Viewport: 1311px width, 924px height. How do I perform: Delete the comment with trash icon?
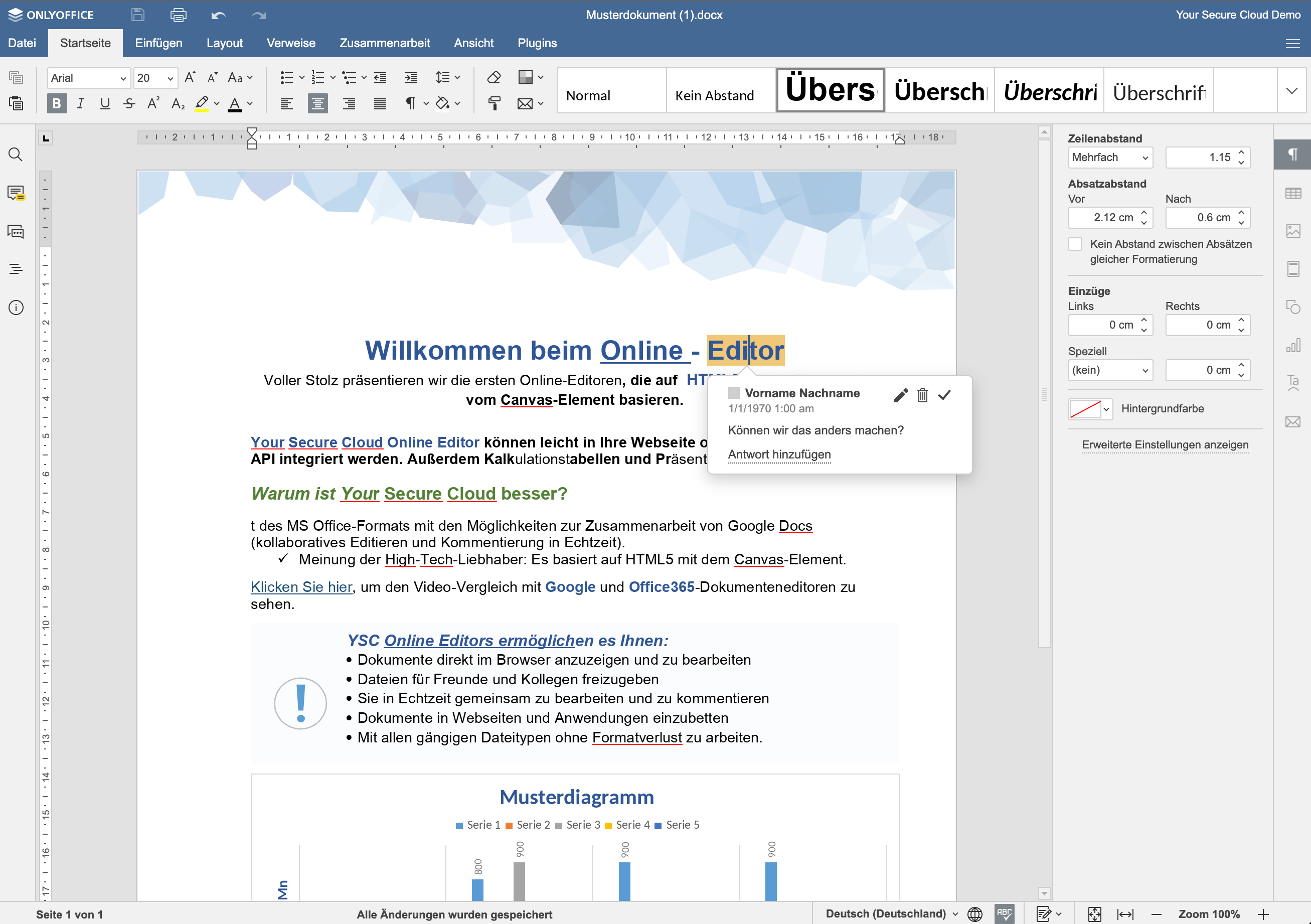(922, 395)
